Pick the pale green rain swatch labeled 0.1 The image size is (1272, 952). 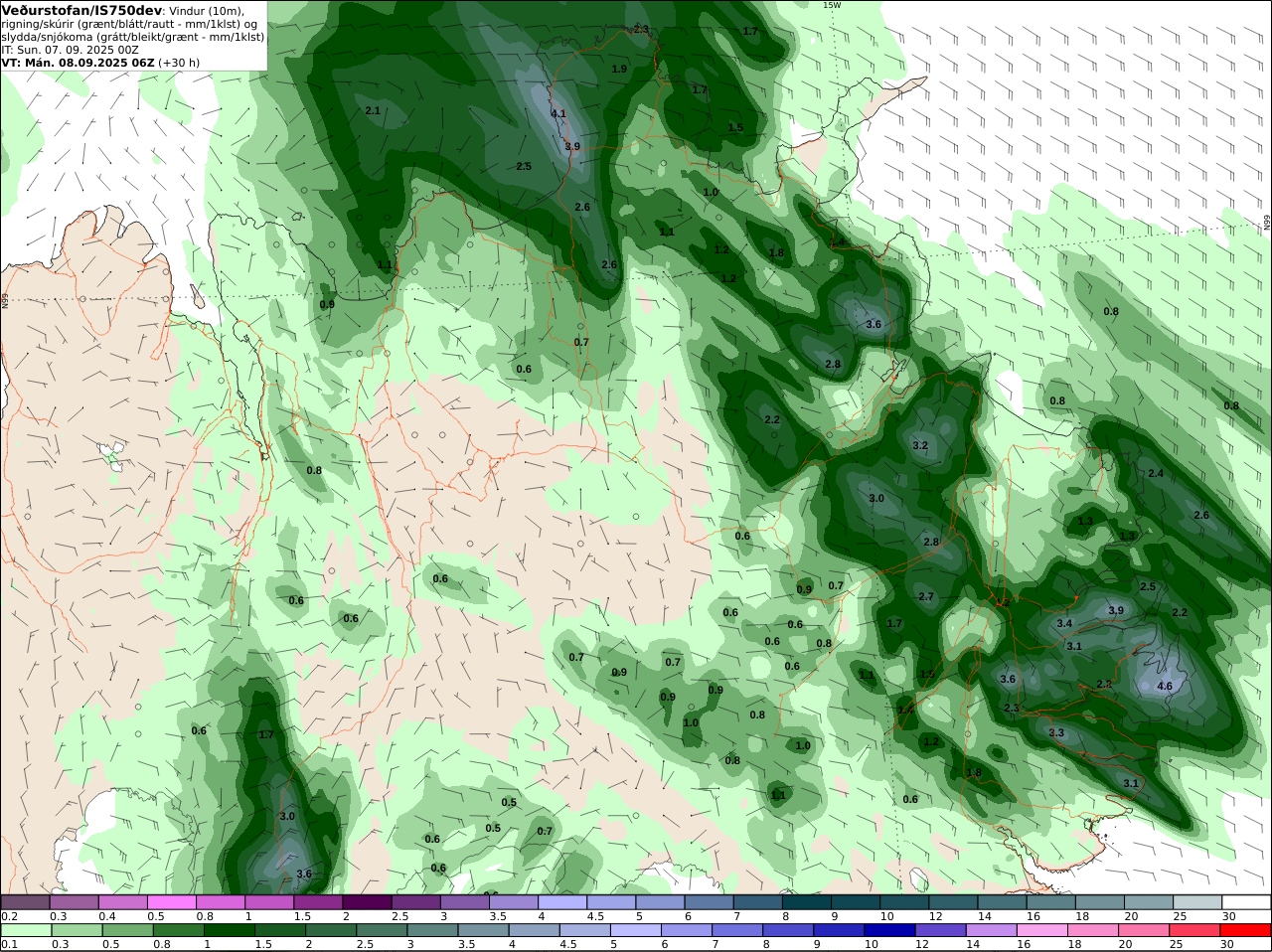click(25, 930)
